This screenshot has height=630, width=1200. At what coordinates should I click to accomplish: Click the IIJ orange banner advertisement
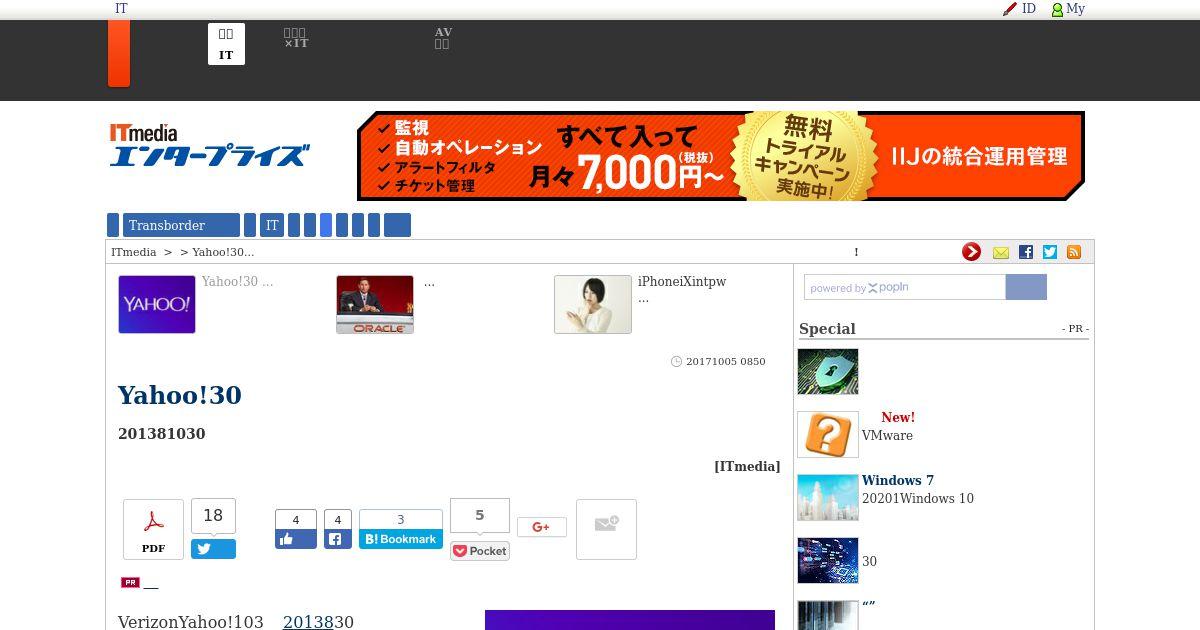(x=721, y=156)
